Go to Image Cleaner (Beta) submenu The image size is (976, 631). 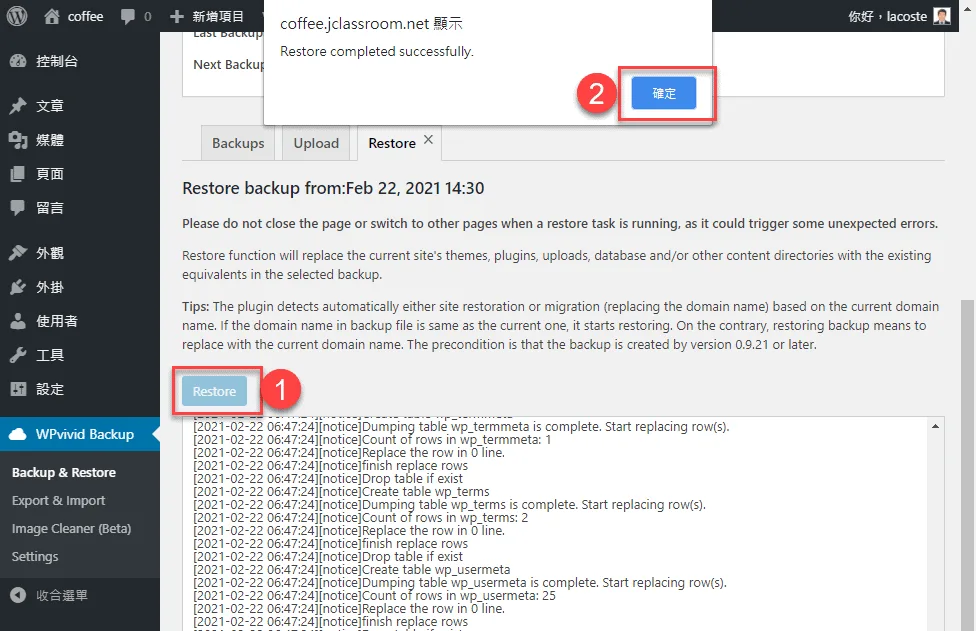[72, 529]
